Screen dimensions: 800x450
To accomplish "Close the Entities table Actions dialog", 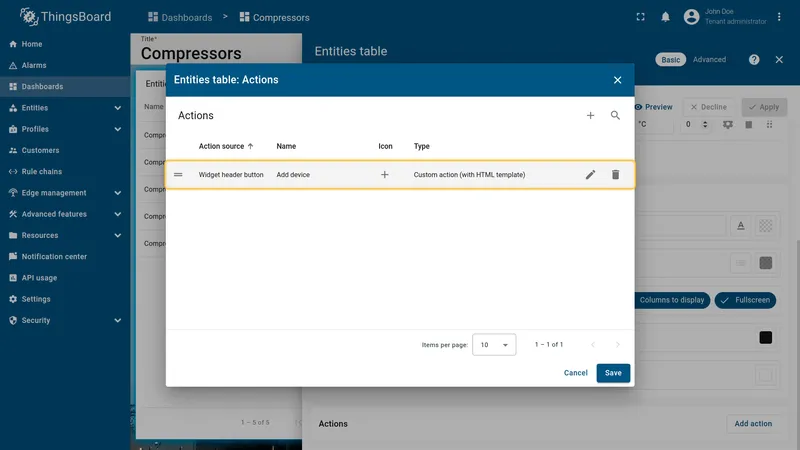I will (x=617, y=80).
